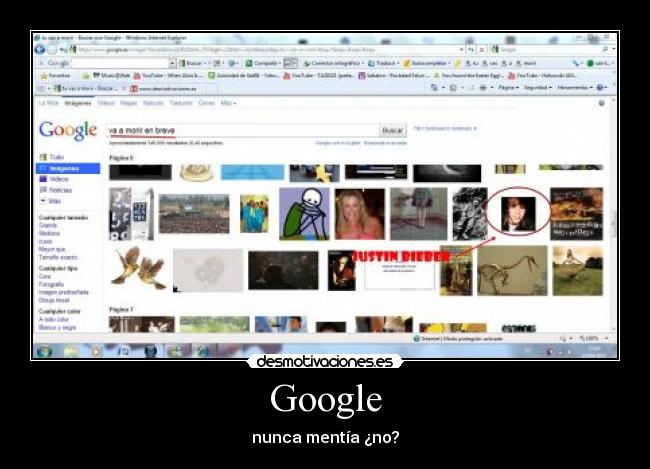Click the Vídeos icon in the left sidebar
The width and height of the screenshot is (650, 469).
click(x=43, y=179)
